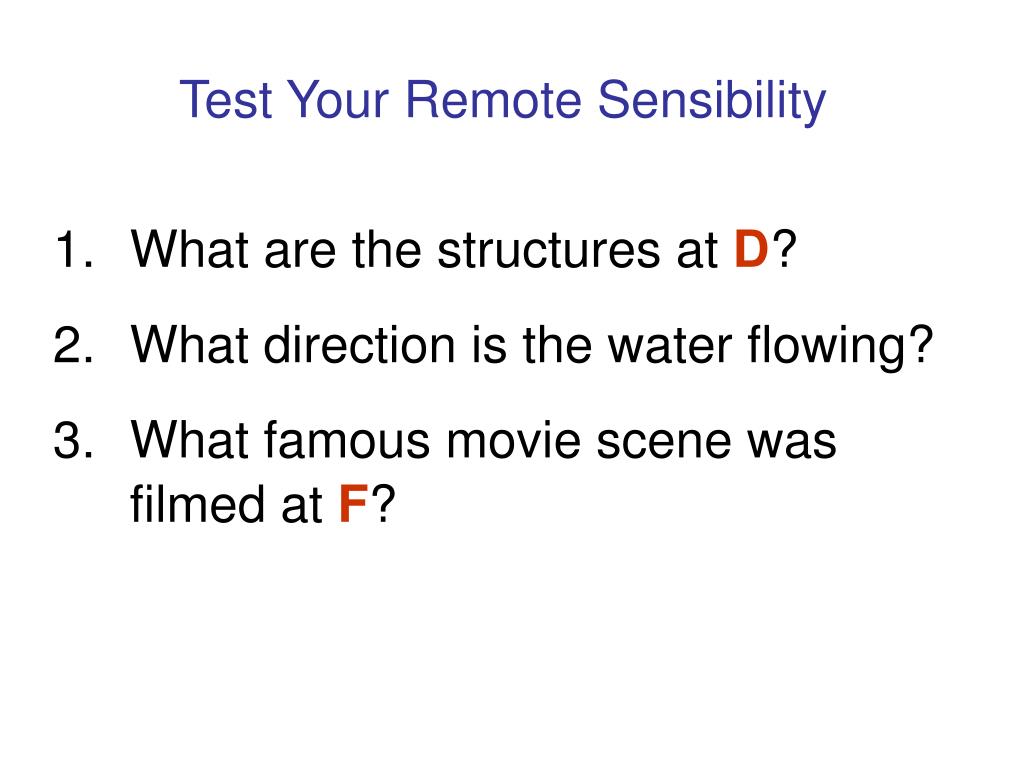Click the list number 3
Viewport: 1024px width, 768px height.
pos(73,440)
